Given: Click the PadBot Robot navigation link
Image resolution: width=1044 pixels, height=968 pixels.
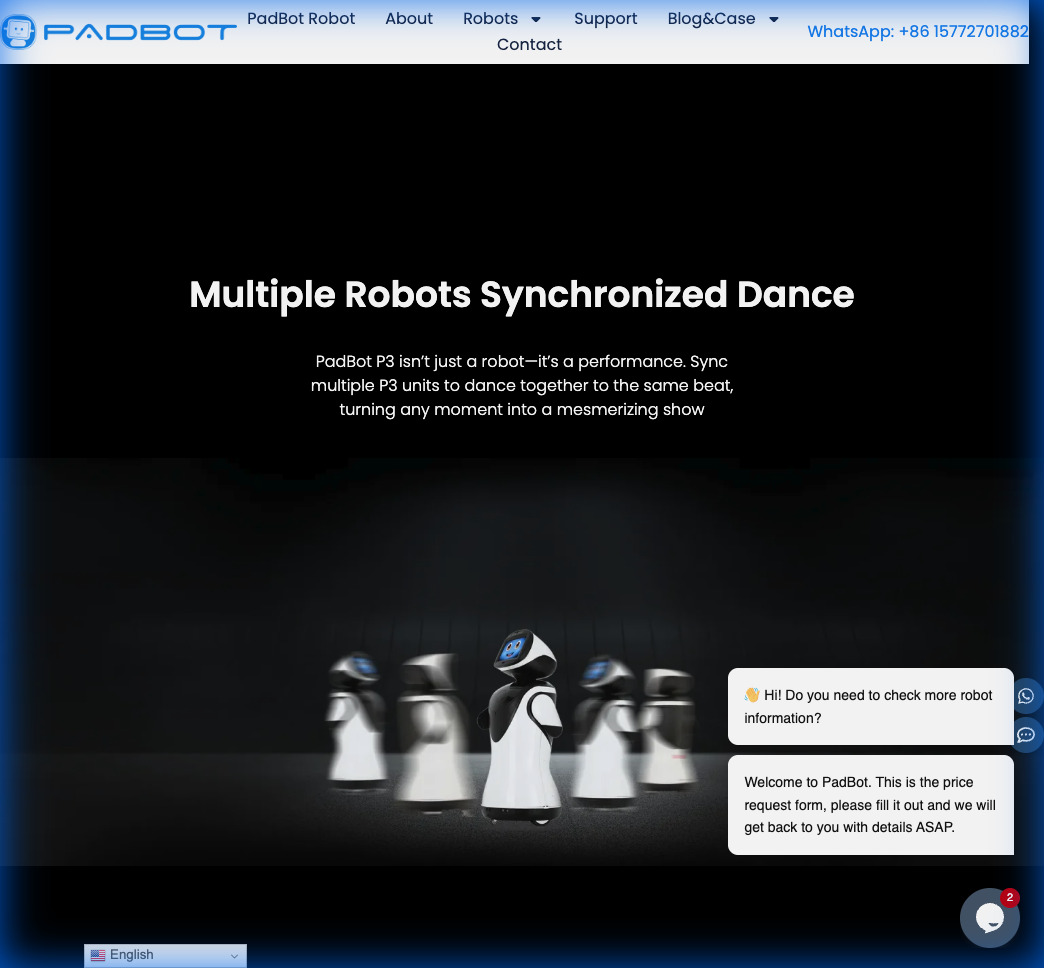Looking at the screenshot, I should [x=301, y=18].
